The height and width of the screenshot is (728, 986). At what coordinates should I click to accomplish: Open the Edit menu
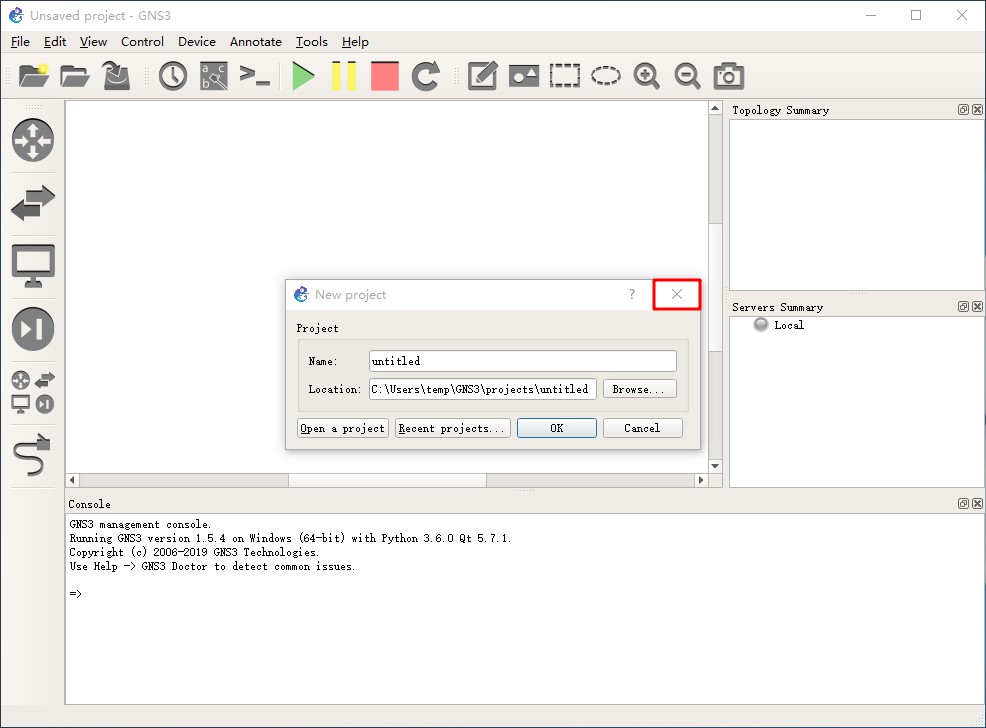tap(55, 41)
